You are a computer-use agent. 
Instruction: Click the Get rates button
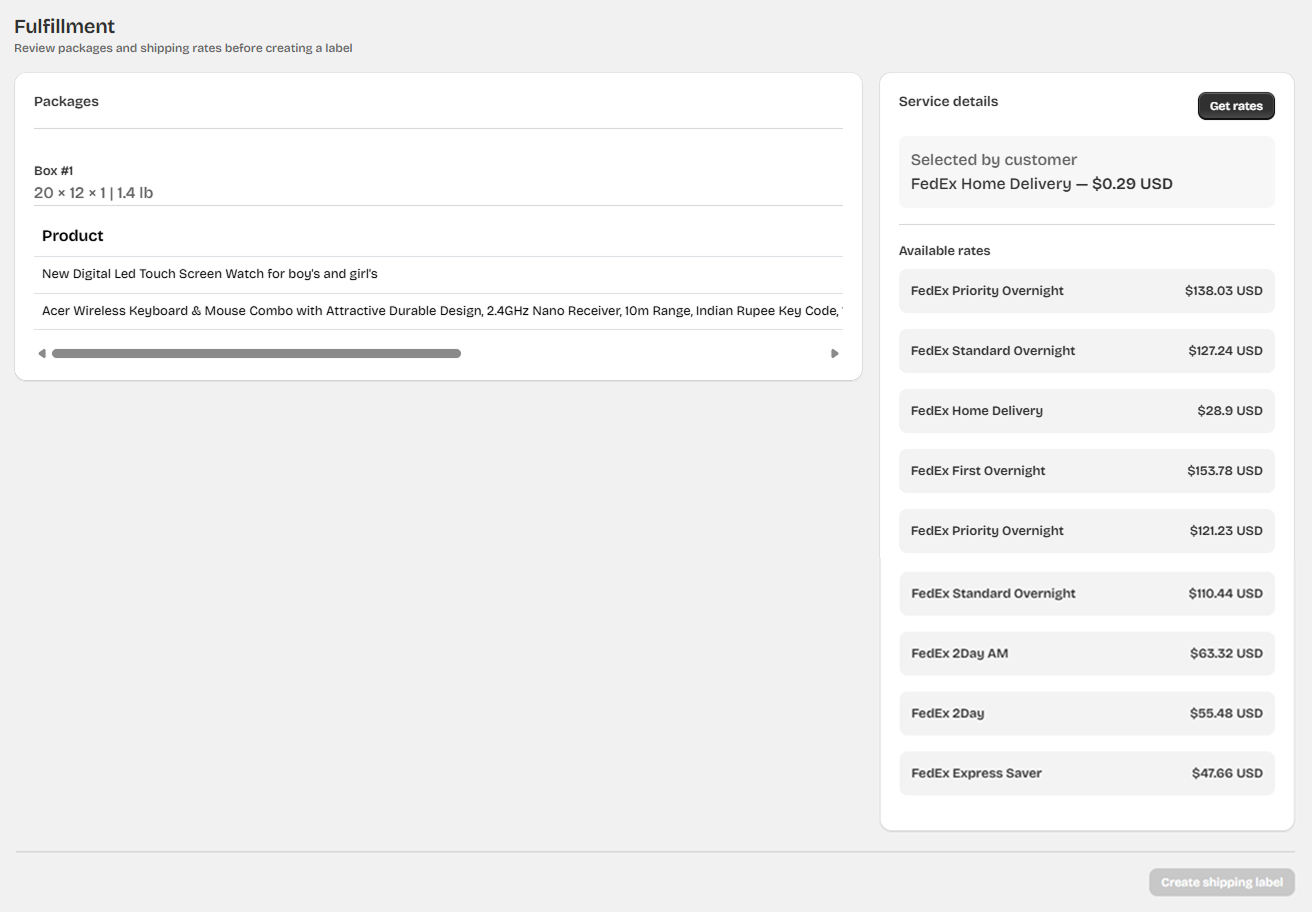1236,106
